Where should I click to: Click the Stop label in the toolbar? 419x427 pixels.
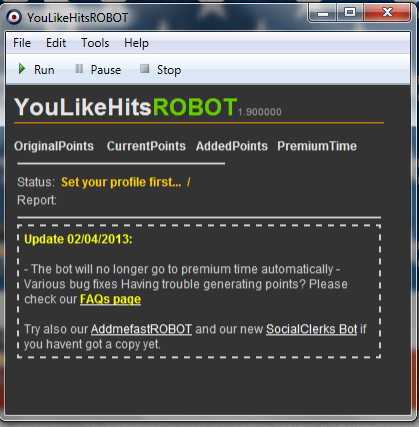[x=169, y=70]
